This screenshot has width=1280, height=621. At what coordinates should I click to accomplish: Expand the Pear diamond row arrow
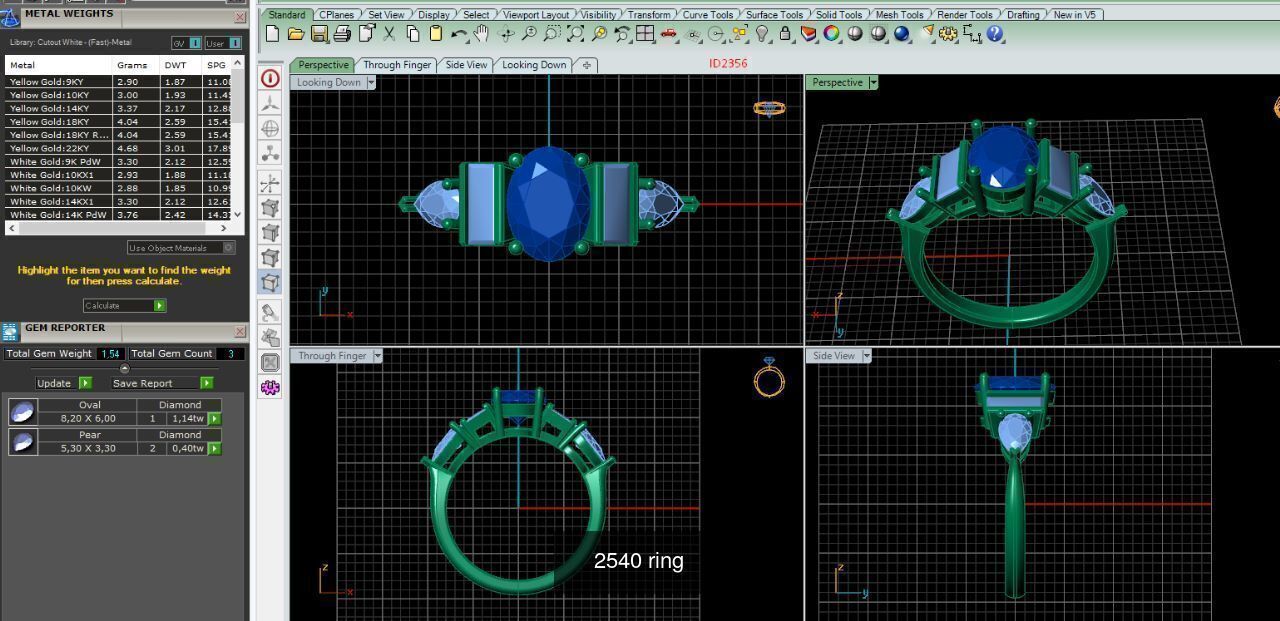[214, 449]
